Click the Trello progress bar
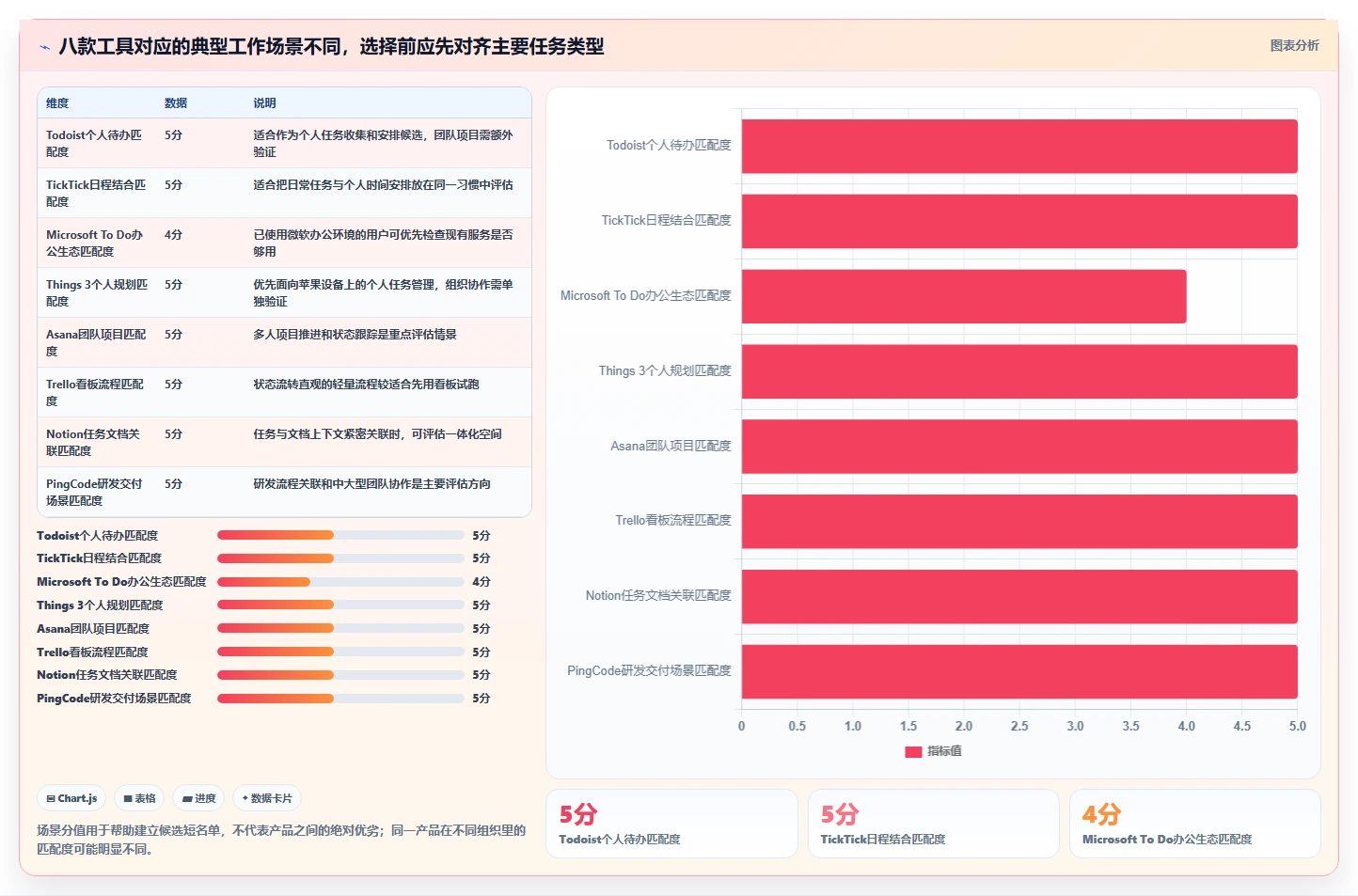This screenshot has height=896, width=1358. click(x=340, y=652)
